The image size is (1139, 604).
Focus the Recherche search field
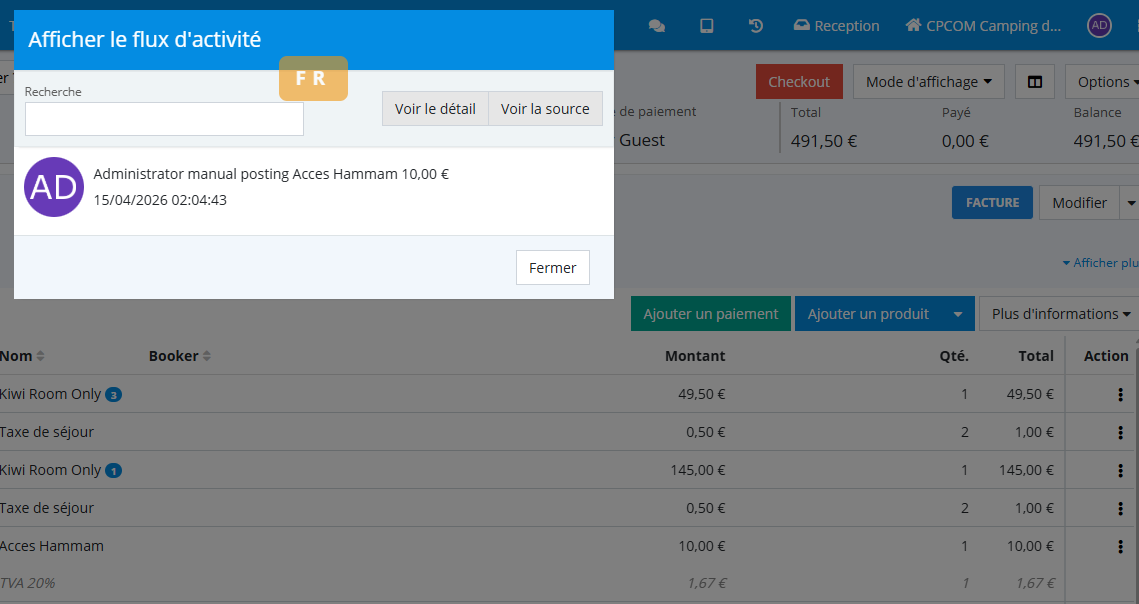click(164, 119)
